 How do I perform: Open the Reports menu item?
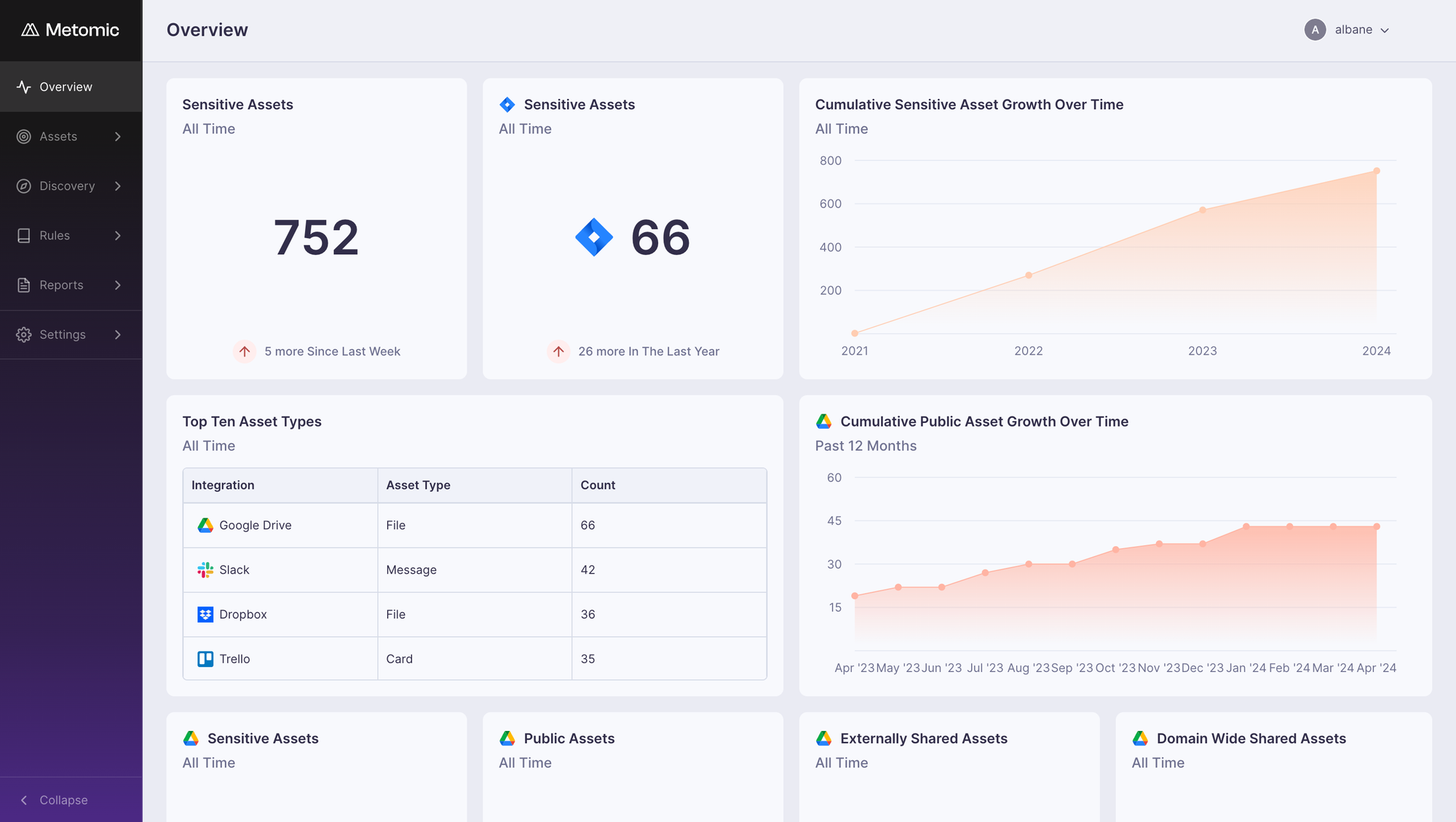click(61, 285)
